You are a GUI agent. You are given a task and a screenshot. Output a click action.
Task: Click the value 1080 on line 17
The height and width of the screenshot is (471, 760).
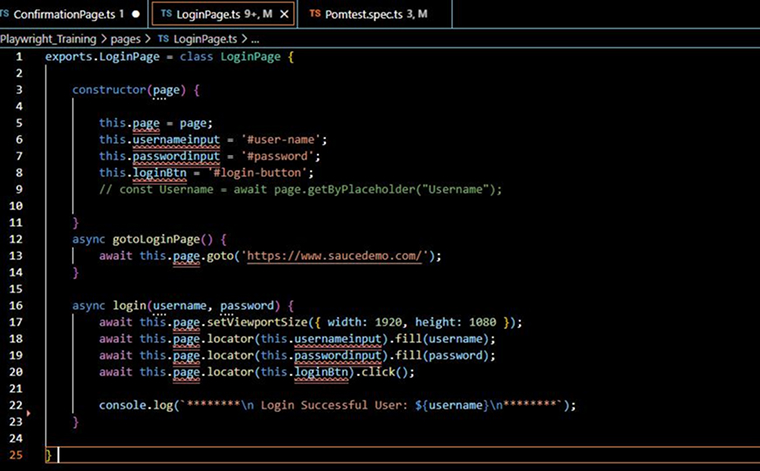click(x=482, y=322)
